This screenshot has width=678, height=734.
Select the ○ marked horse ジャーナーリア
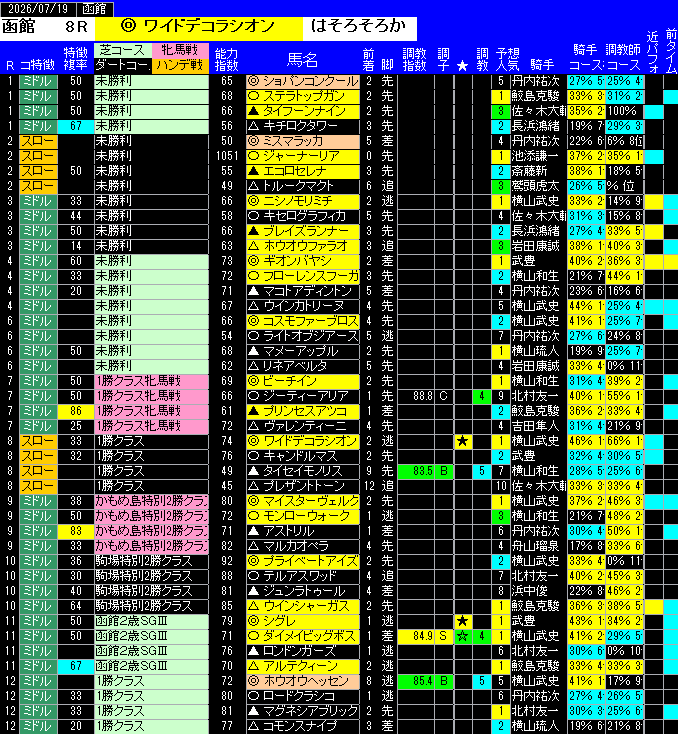[303, 156]
